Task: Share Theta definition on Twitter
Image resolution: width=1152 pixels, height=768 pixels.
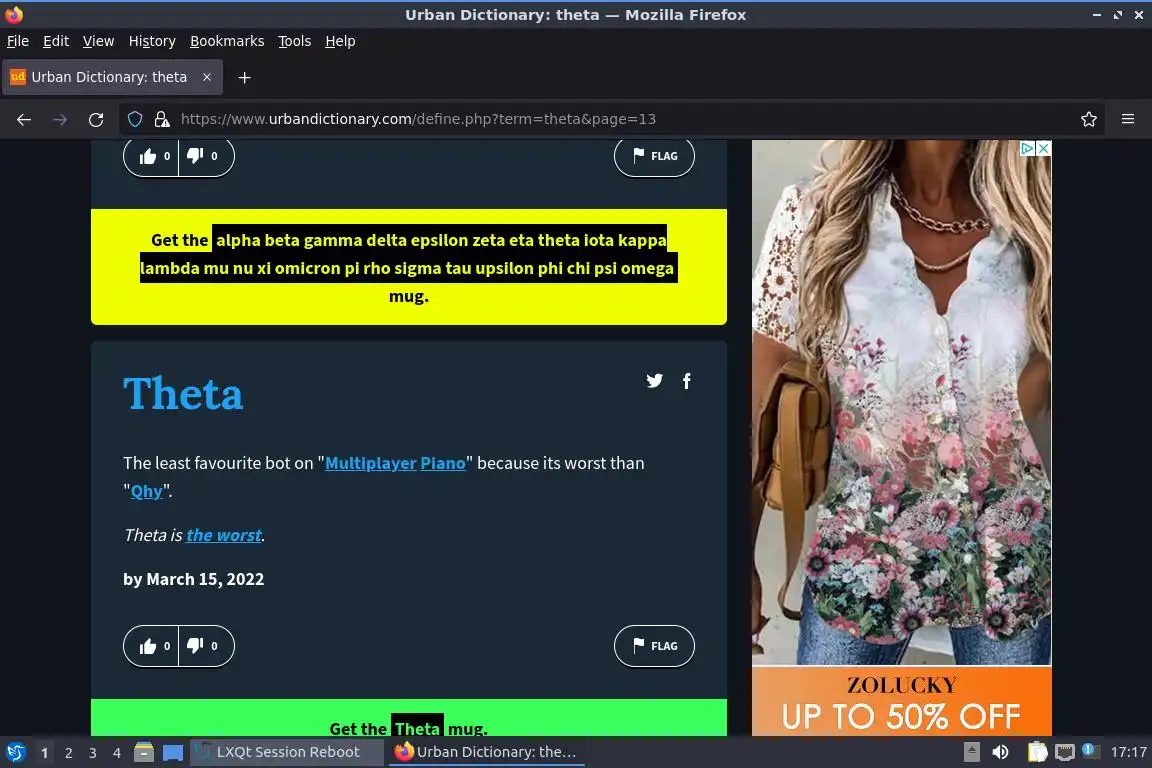Action: 654,381
